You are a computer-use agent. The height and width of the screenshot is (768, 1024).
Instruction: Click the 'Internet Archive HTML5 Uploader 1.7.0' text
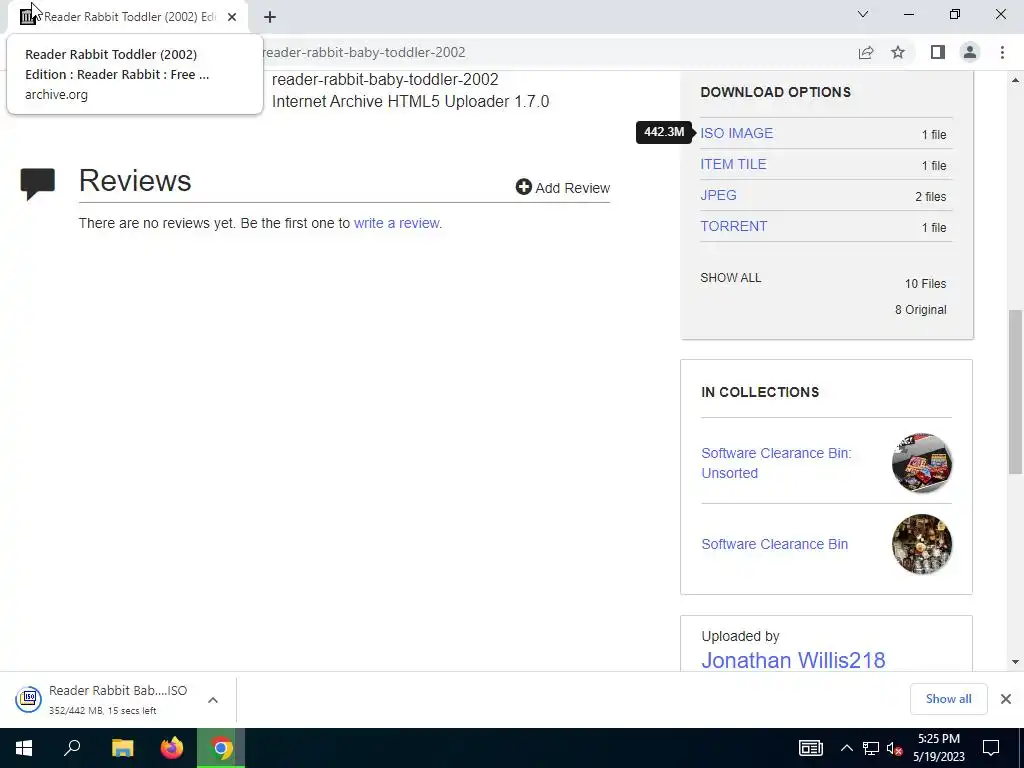pos(410,102)
